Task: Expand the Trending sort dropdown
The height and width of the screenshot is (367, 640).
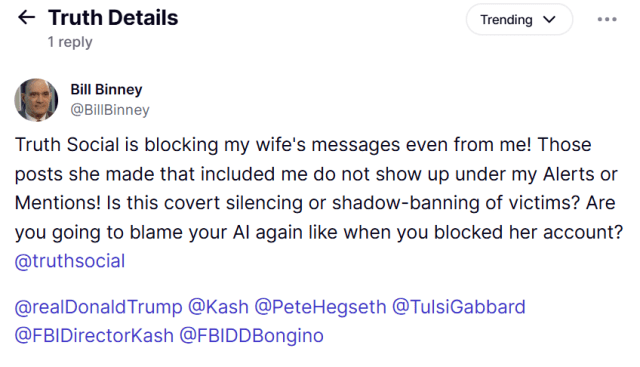Action: [x=519, y=19]
